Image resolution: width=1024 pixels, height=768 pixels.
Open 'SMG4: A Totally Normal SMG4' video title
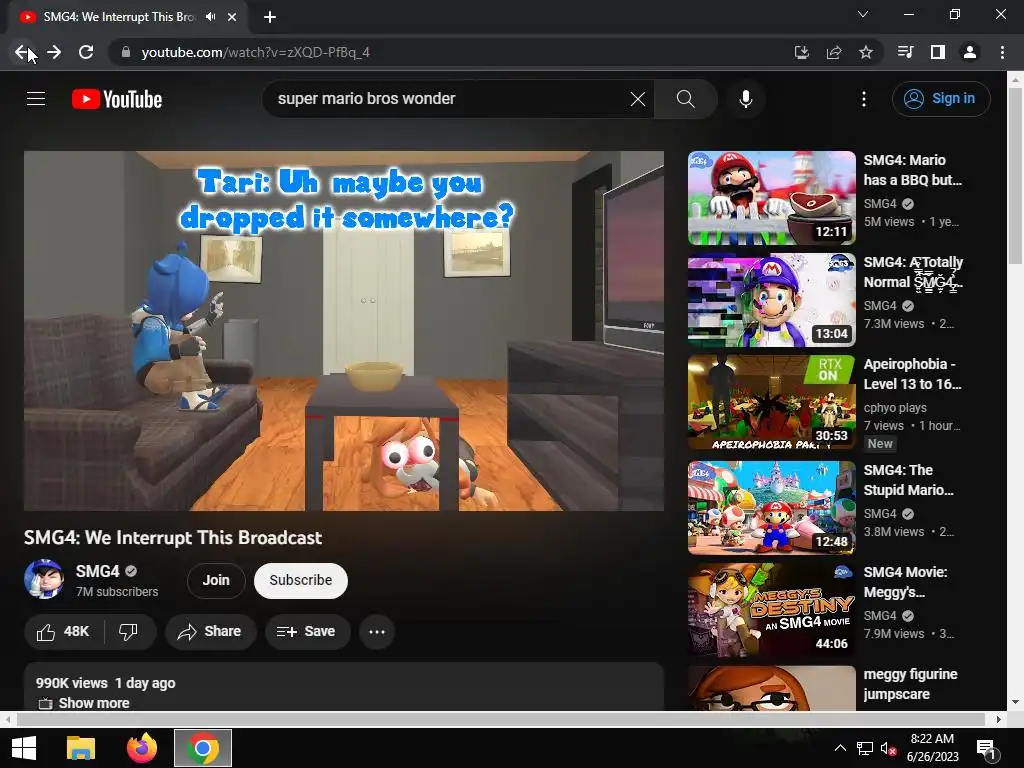click(x=913, y=272)
